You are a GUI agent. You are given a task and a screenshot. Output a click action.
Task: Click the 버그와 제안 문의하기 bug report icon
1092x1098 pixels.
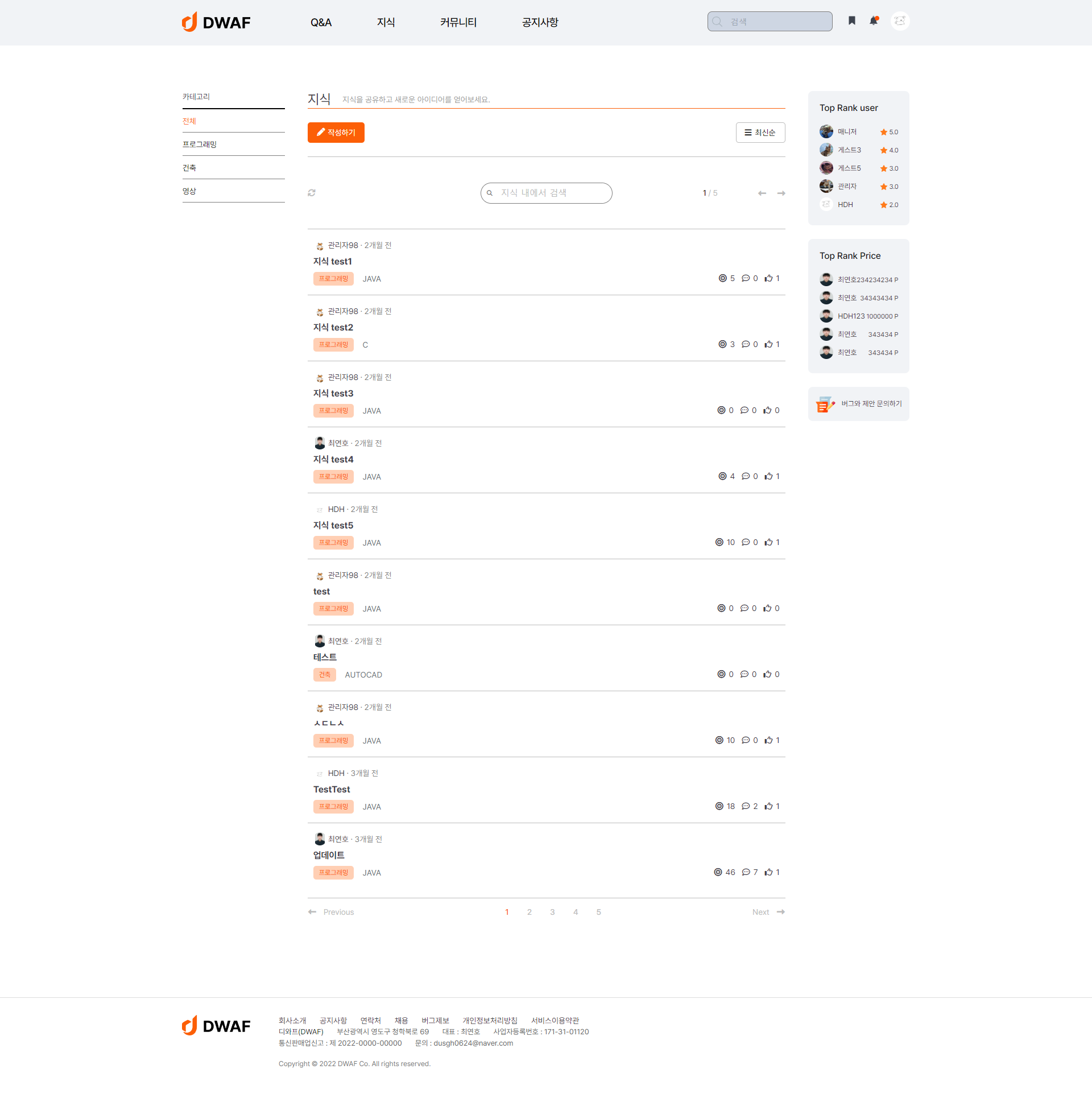(825, 404)
